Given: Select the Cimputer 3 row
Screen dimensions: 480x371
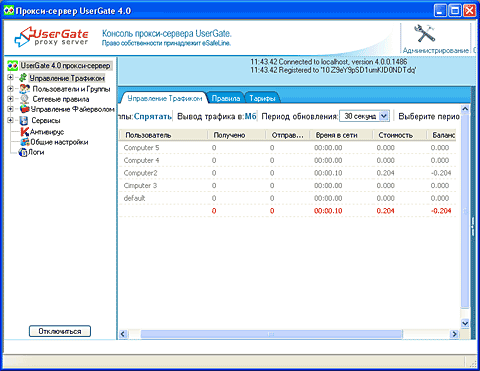Looking at the screenshot, I should coord(288,186).
